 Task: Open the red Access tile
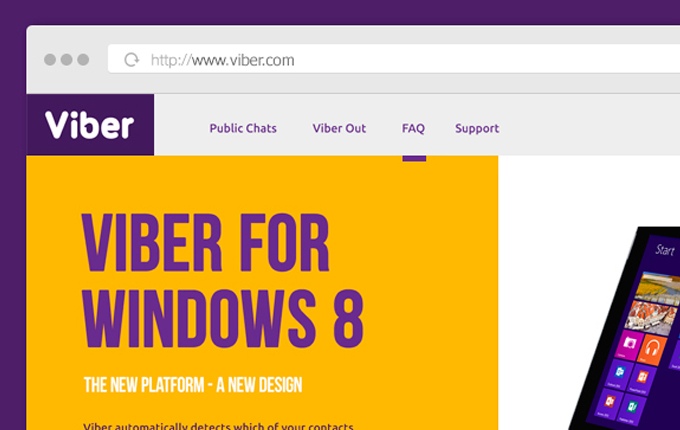tap(609, 401)
